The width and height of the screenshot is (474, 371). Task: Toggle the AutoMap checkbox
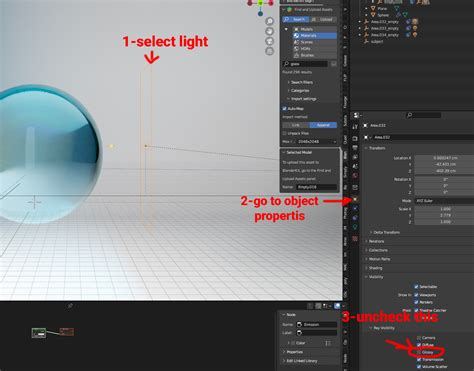point(284,109)
